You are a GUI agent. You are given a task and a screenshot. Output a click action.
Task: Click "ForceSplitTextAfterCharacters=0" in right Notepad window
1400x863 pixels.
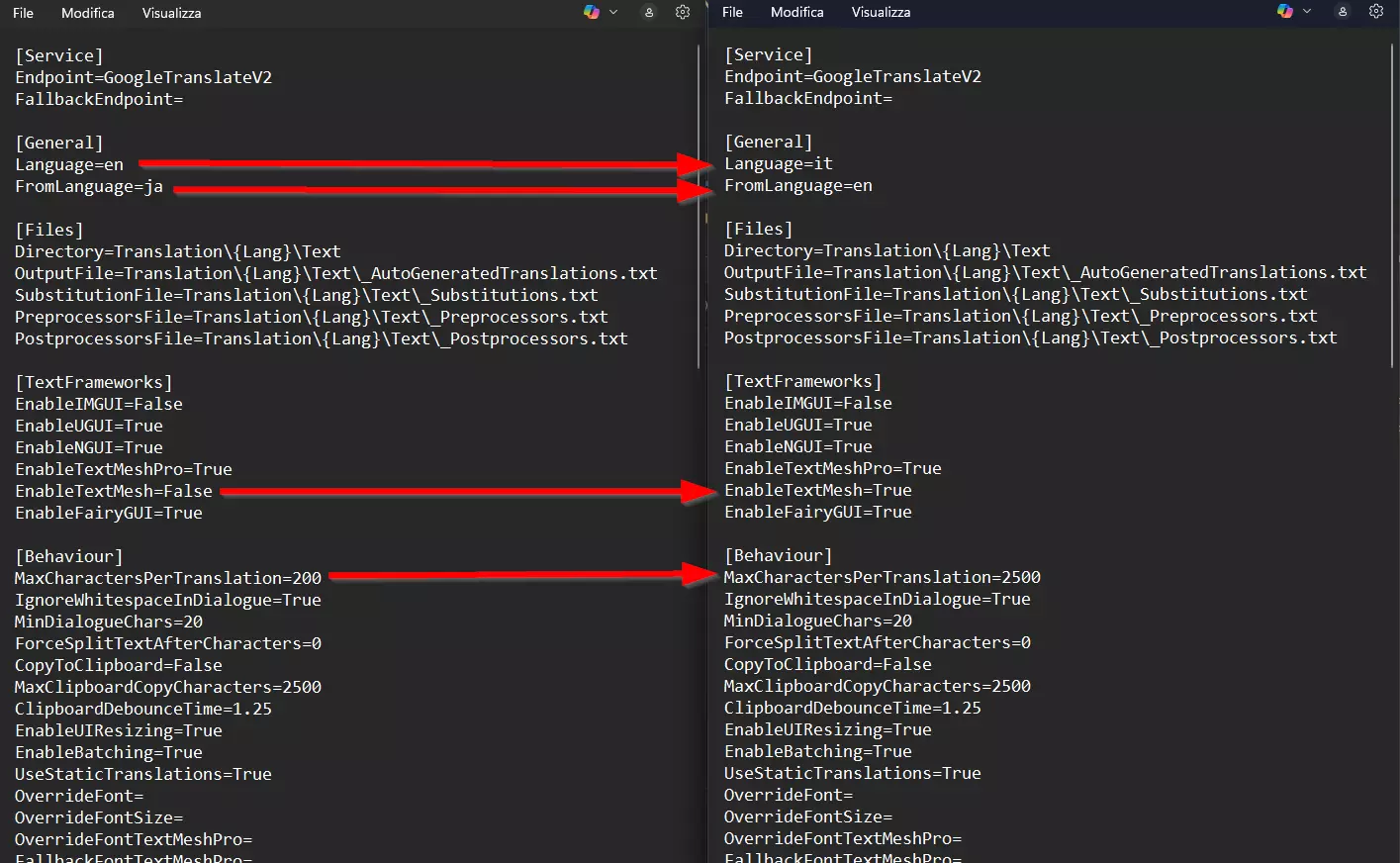[x=878, y=642]
